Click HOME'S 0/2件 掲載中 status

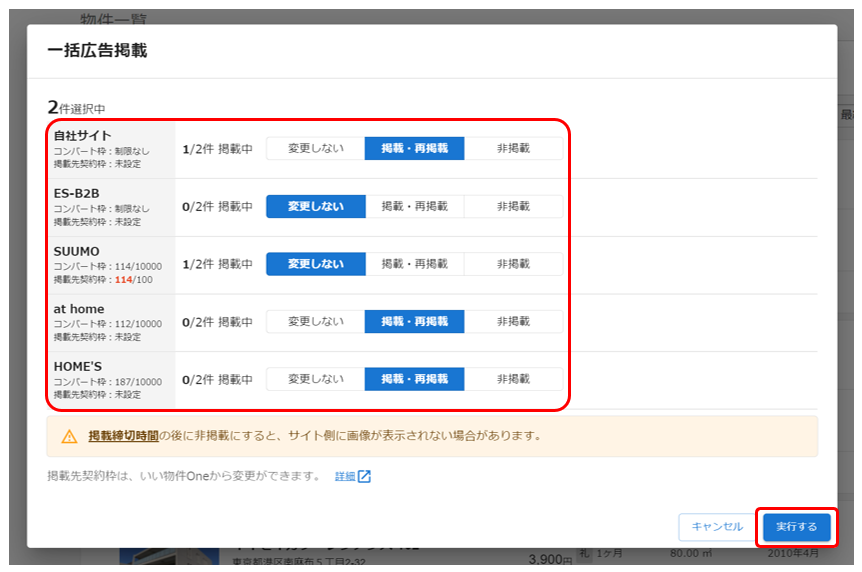click(x=217, y=380)
